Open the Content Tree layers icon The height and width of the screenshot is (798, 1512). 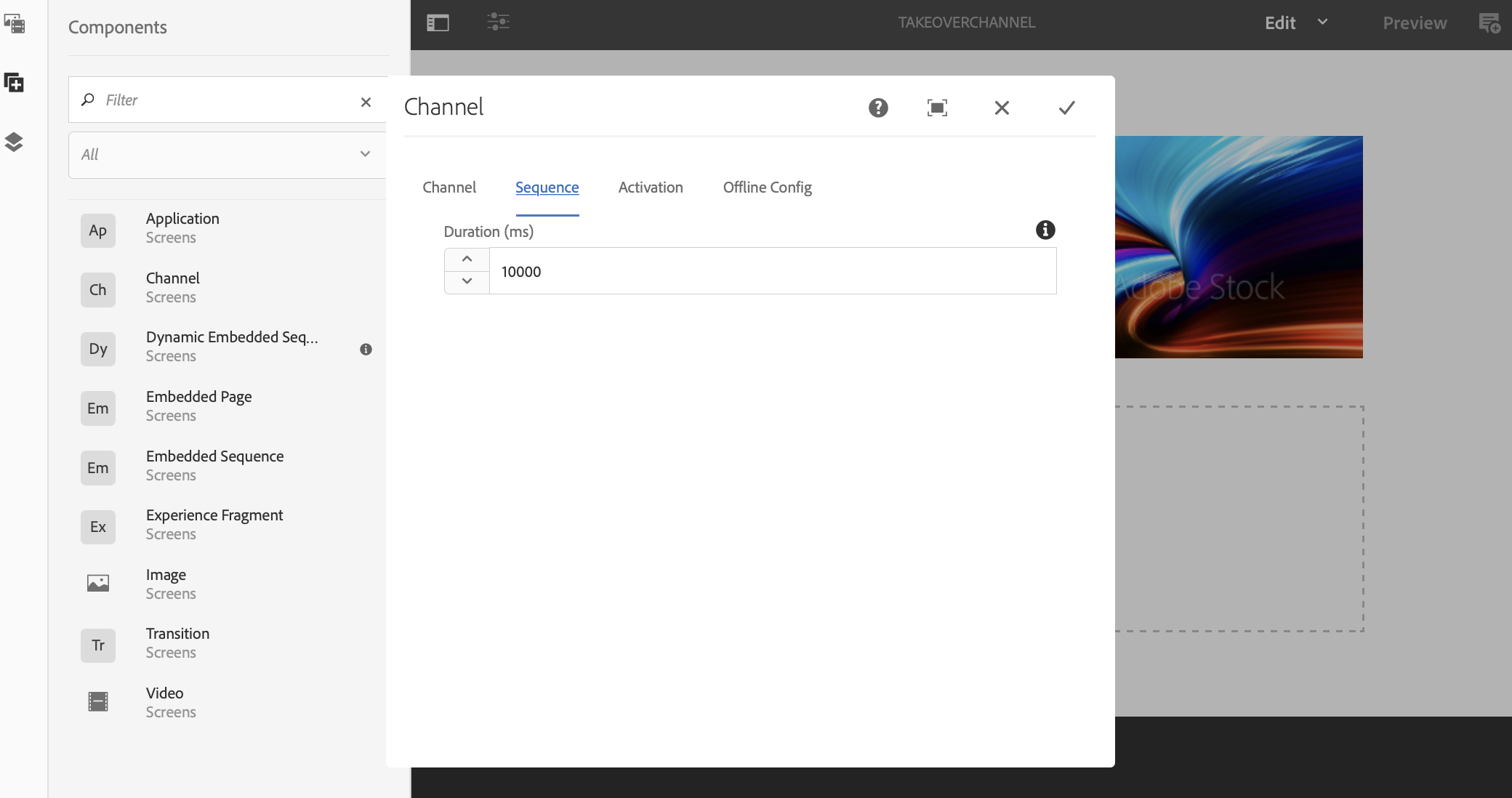(15, 142)
